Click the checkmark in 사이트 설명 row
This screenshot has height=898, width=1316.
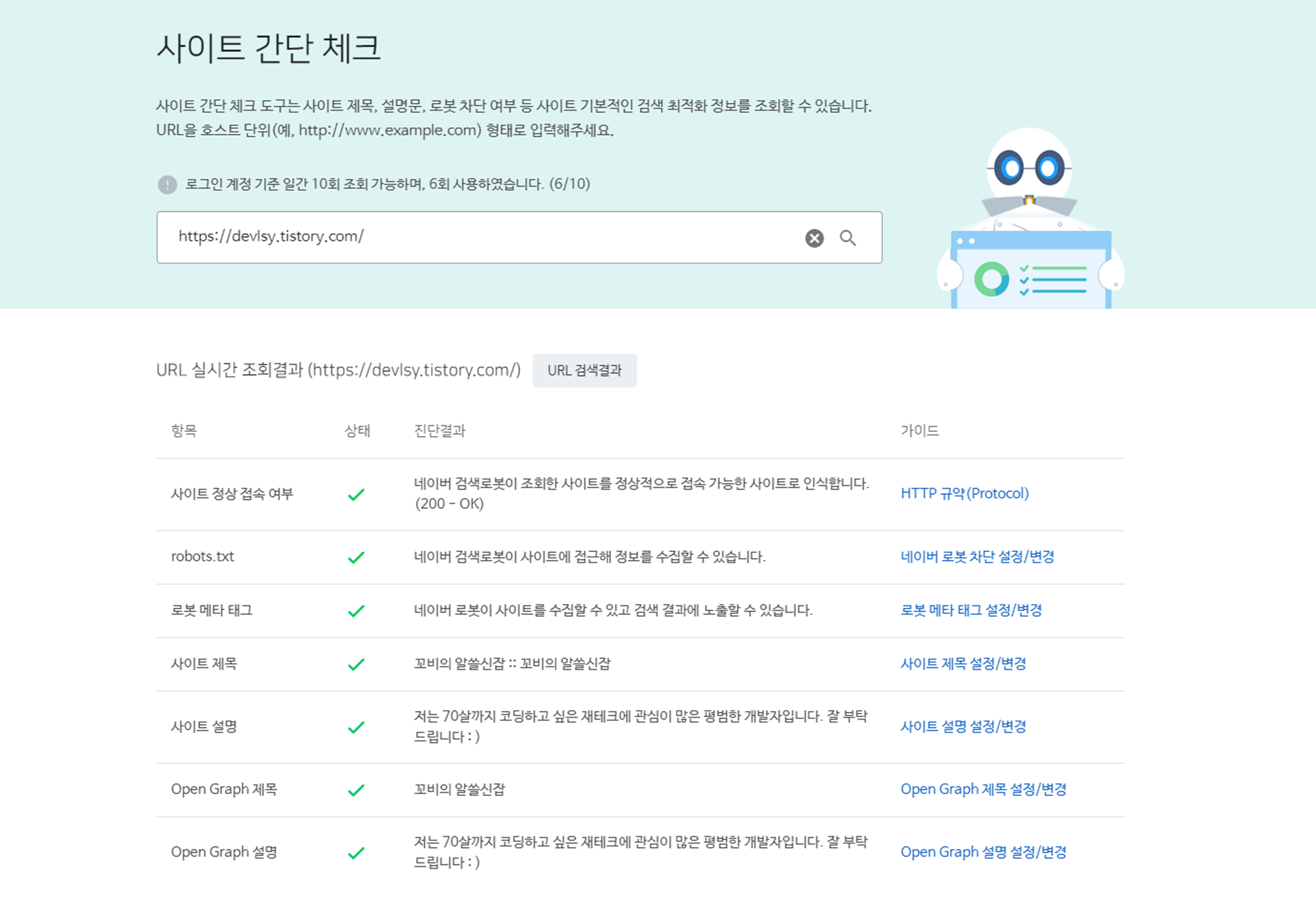tap(356, 727)
